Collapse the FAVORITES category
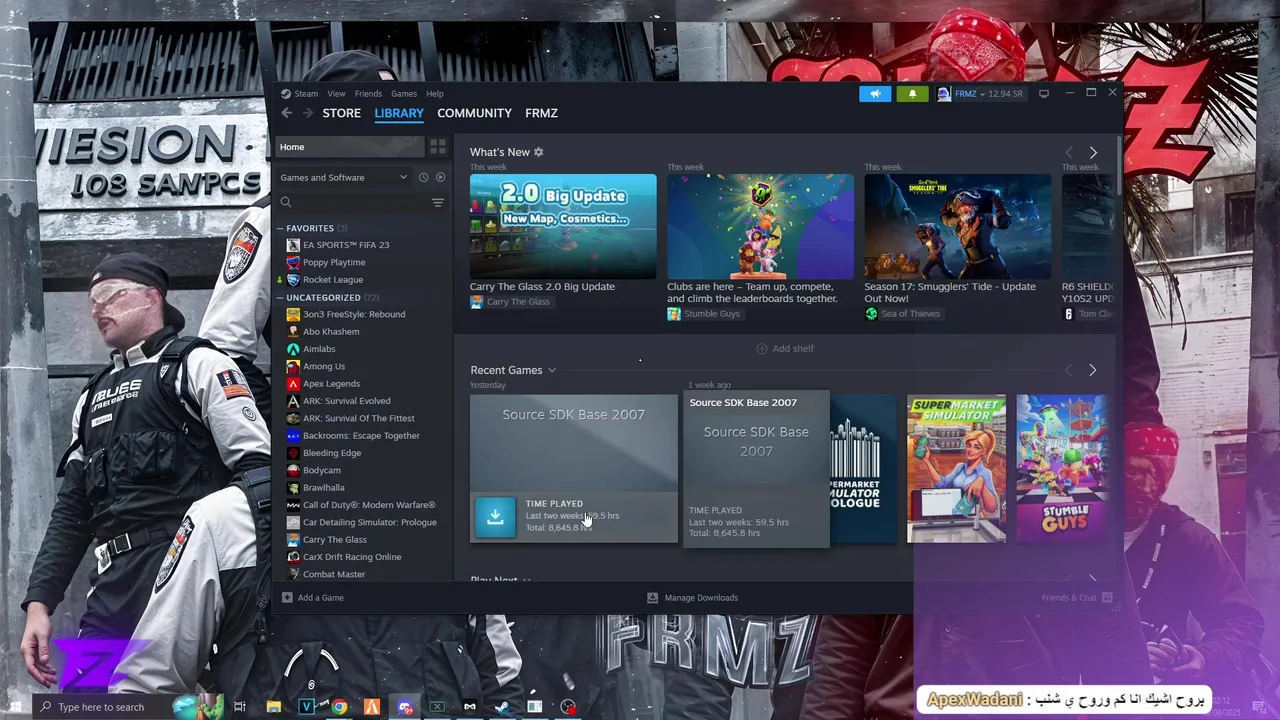 click(281, 228)
